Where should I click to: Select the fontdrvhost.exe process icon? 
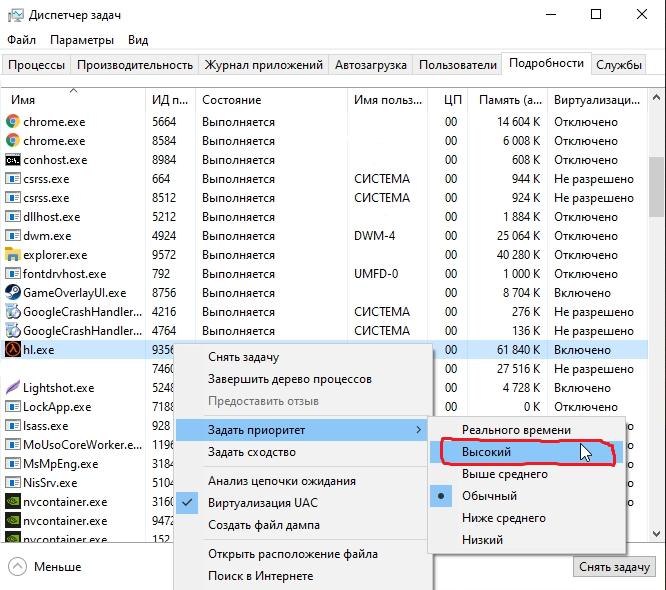(13, 274)
